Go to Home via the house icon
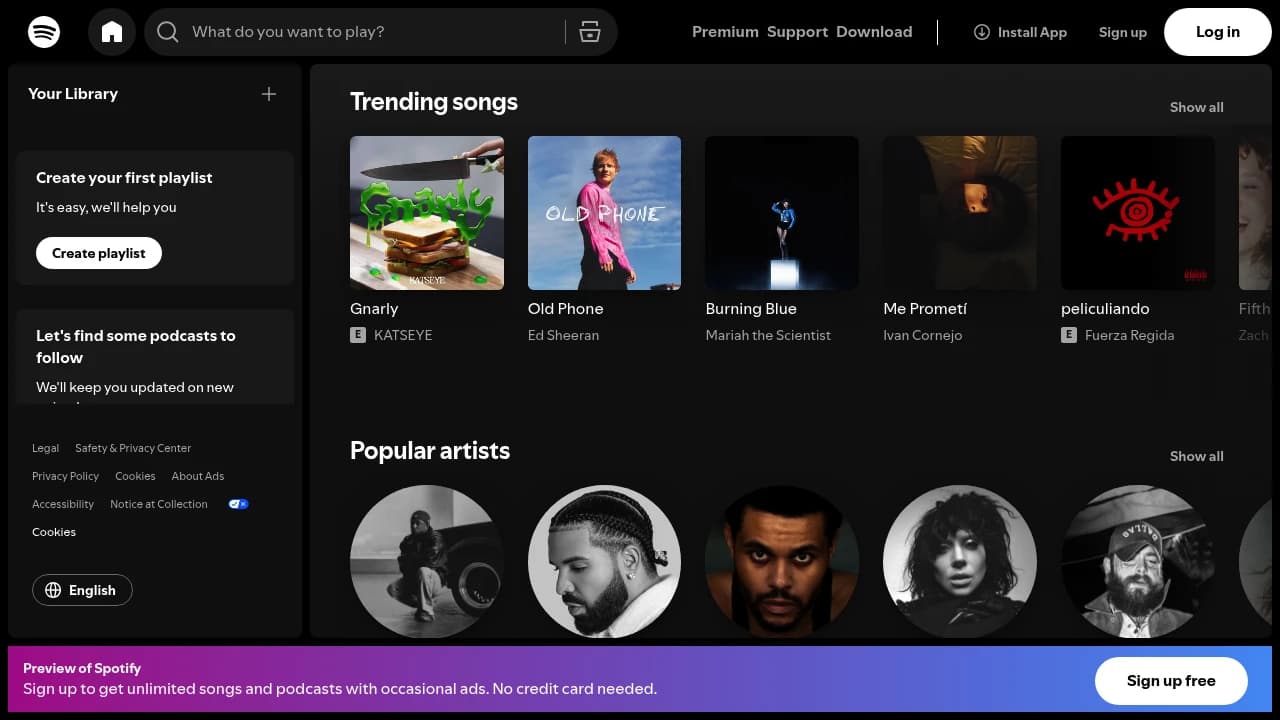Viewport: 1280px width, 720px height. (112, 32)
